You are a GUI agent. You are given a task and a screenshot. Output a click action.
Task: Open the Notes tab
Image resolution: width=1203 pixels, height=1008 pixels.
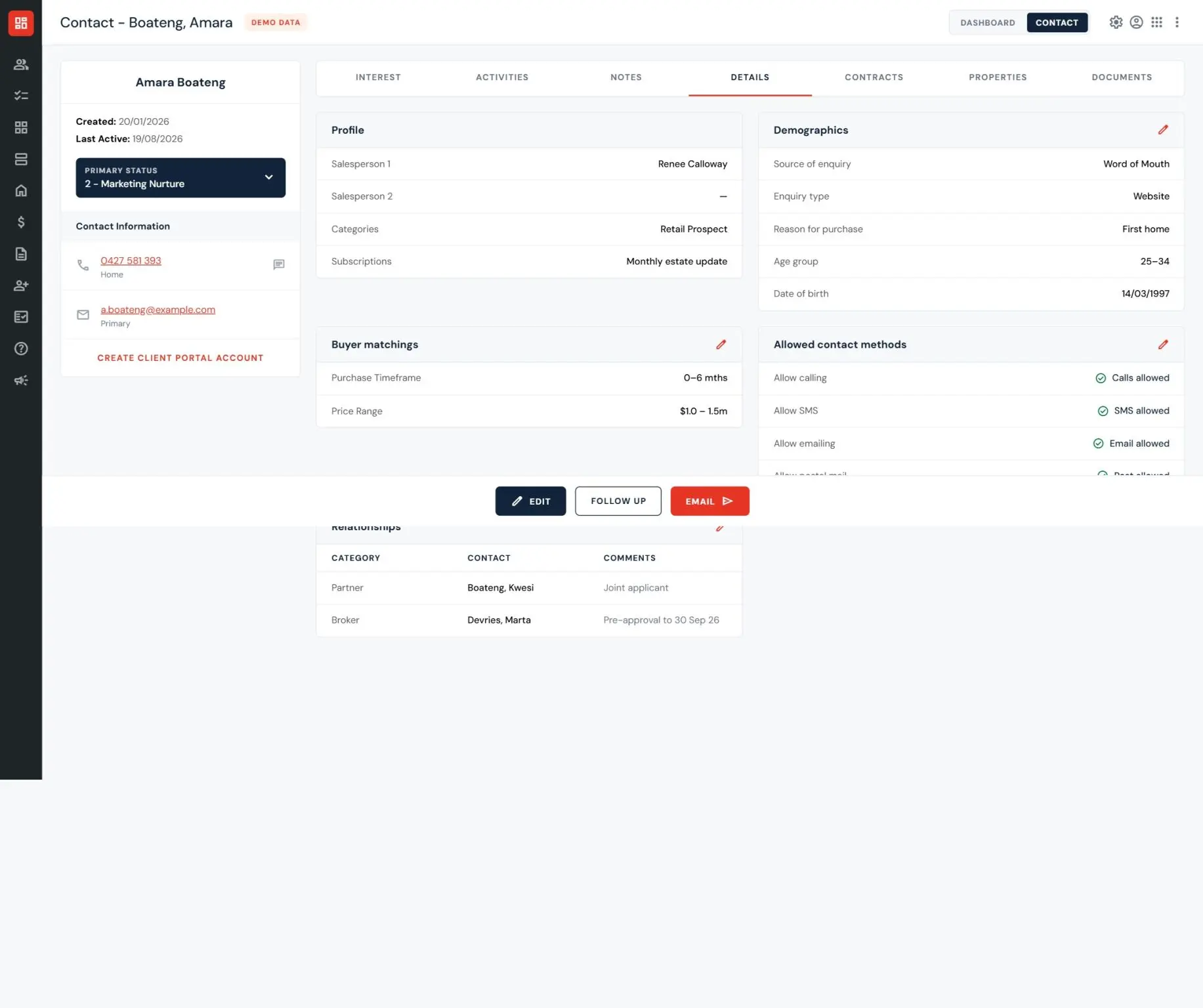626,77
